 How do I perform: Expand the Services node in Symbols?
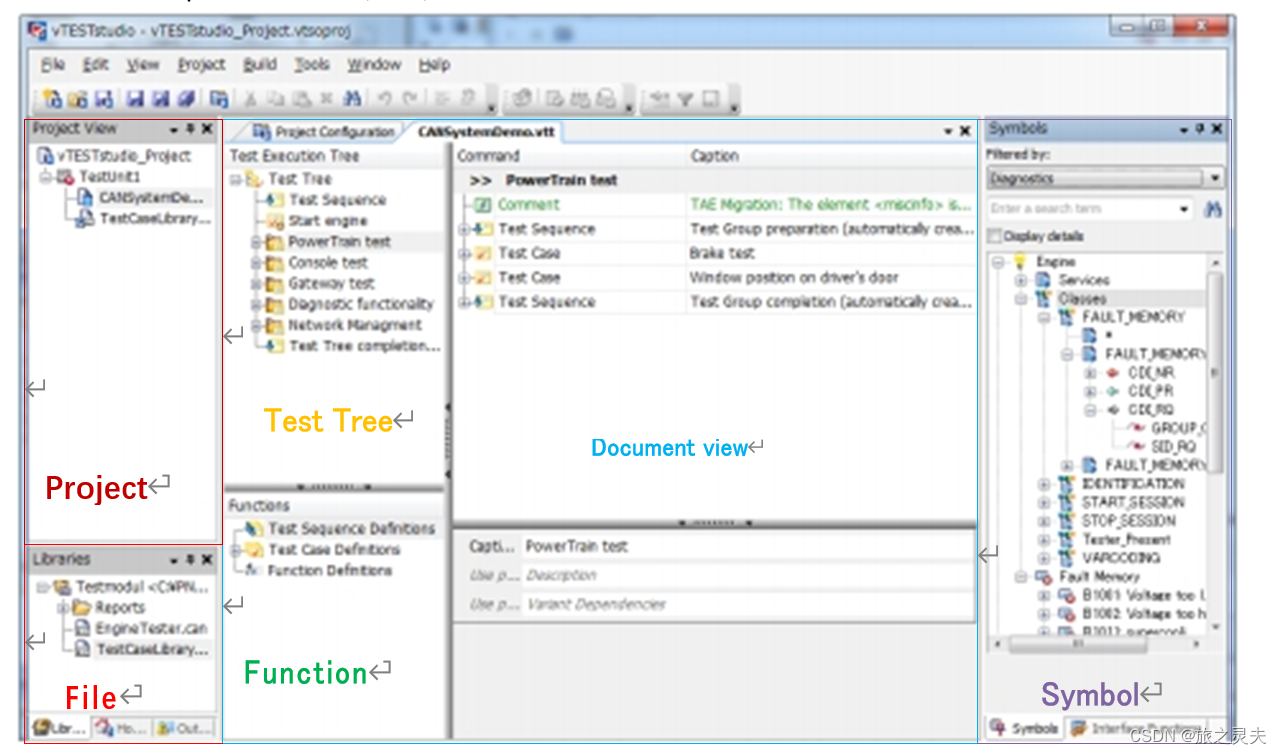1021,280
